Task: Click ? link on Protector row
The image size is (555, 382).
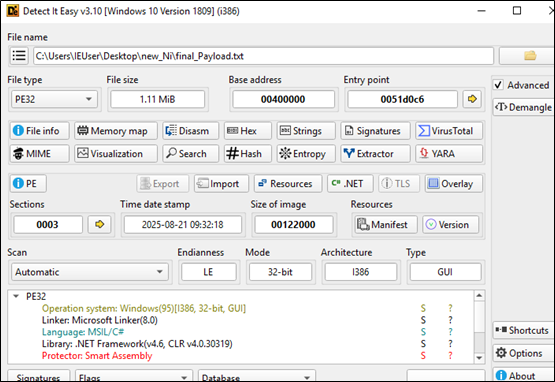Action: [450, 356]
